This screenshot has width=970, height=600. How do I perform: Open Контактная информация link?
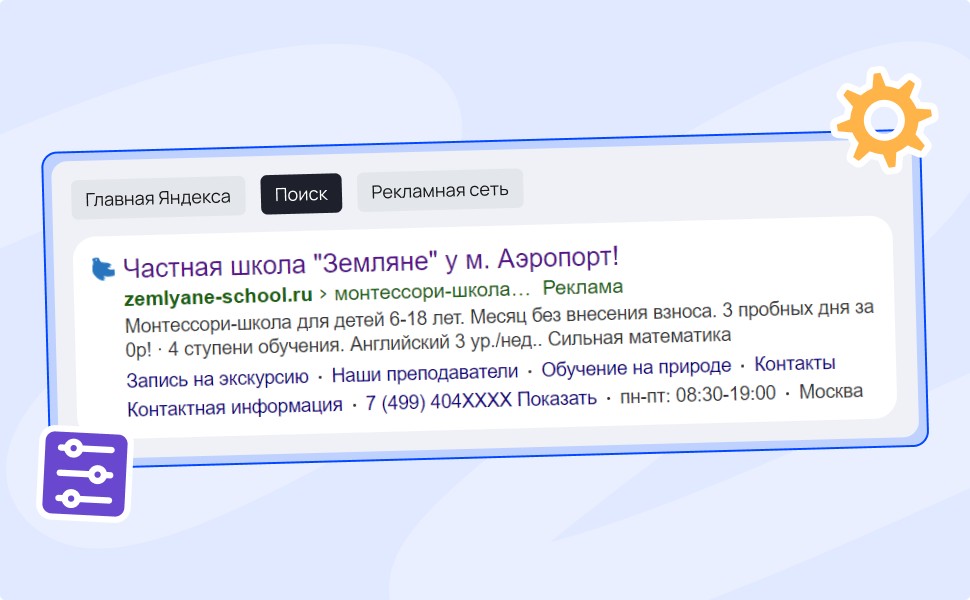[234, 407]
